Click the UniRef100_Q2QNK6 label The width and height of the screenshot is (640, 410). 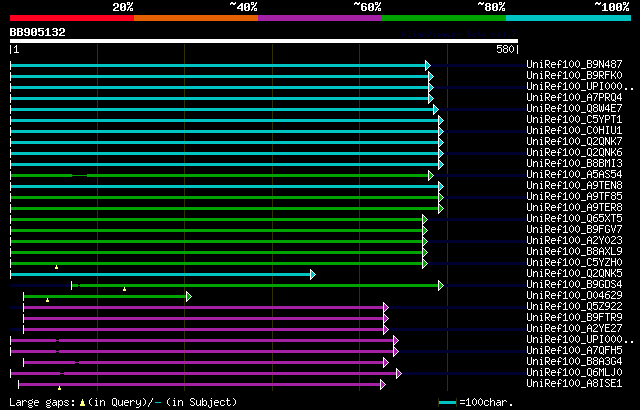pyautogui.click(x=574, y=153)
